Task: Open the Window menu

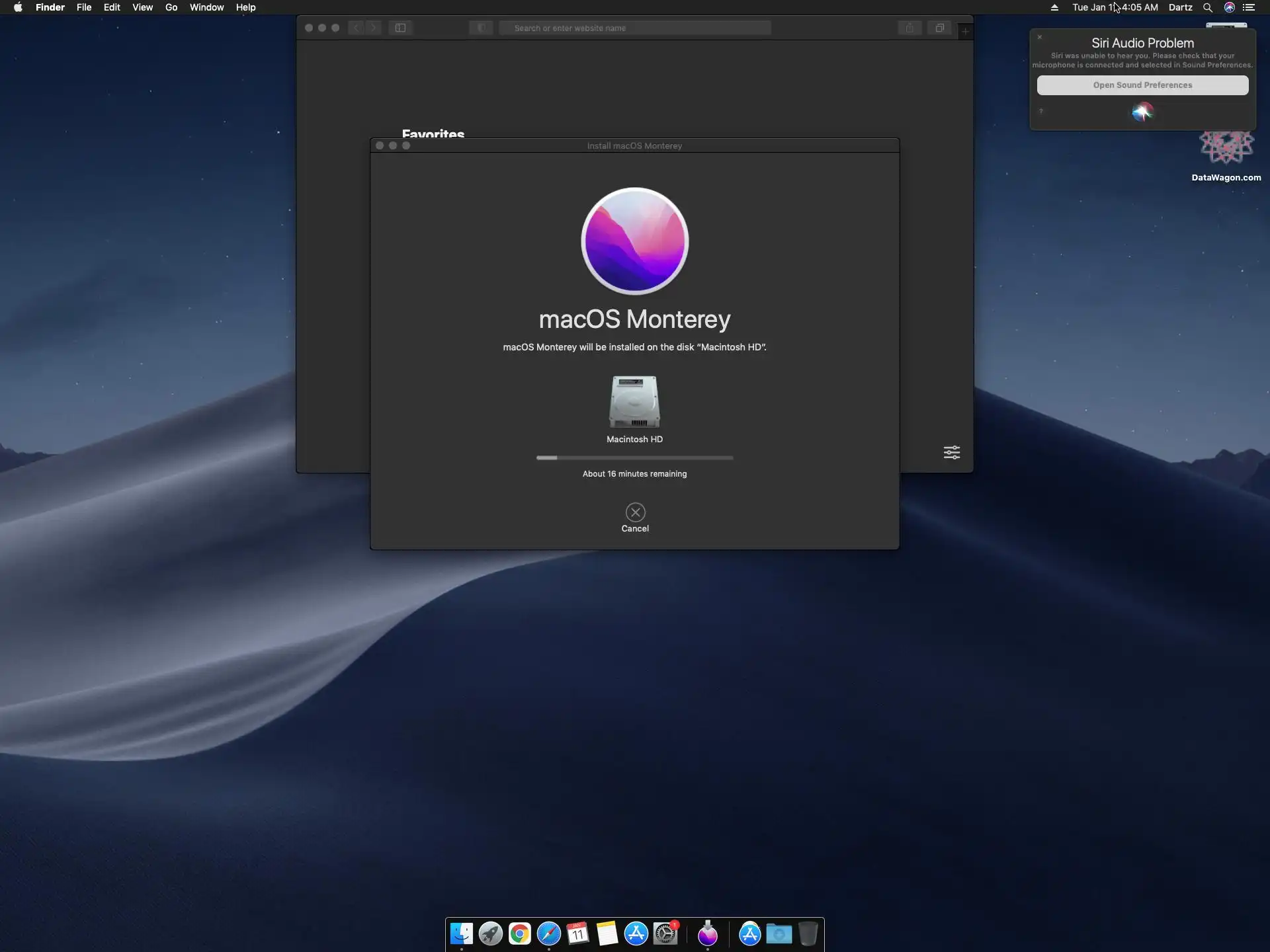Action: pos(206,7)
